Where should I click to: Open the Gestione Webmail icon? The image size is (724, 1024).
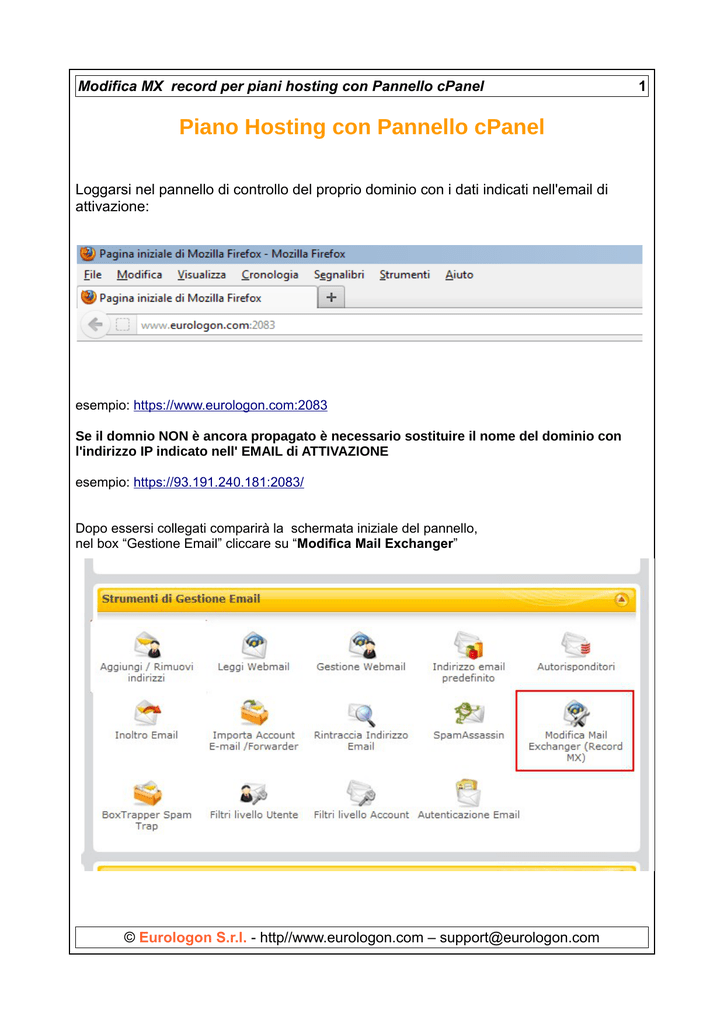coord(361,645)
